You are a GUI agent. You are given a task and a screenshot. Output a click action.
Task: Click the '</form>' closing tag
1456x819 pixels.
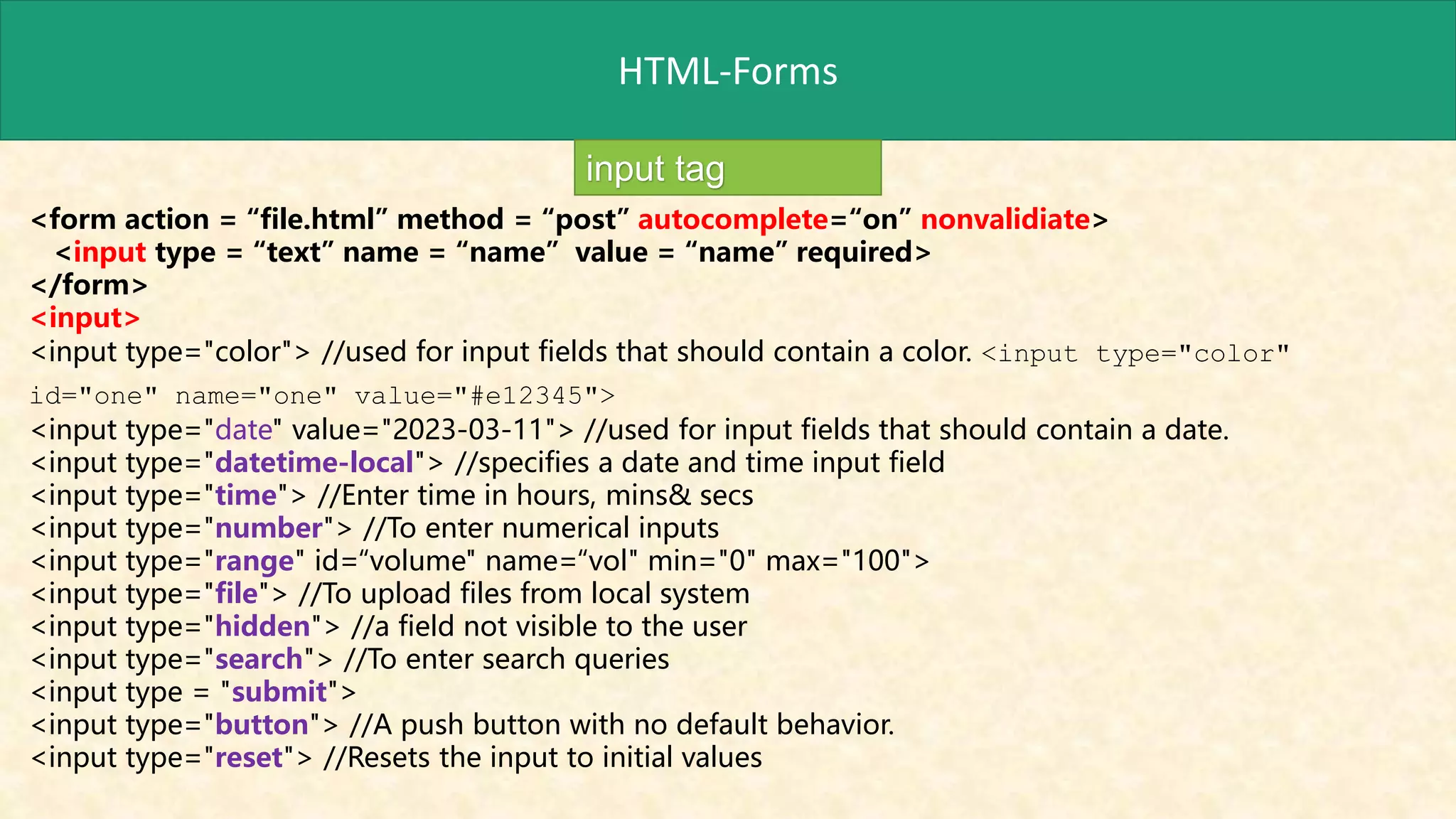point(90,285)
